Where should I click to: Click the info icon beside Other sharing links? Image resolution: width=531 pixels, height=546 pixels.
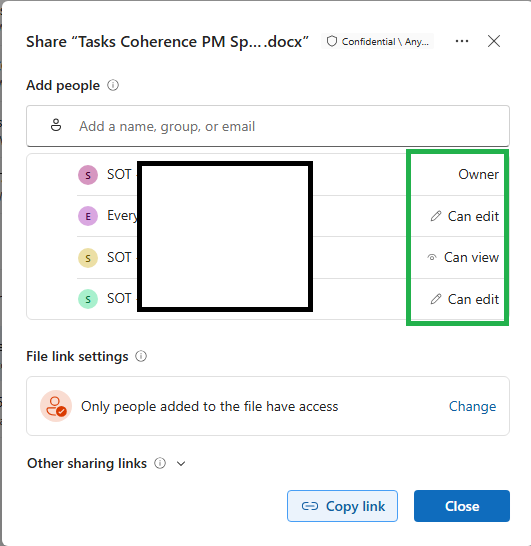(x=160, y=463)
